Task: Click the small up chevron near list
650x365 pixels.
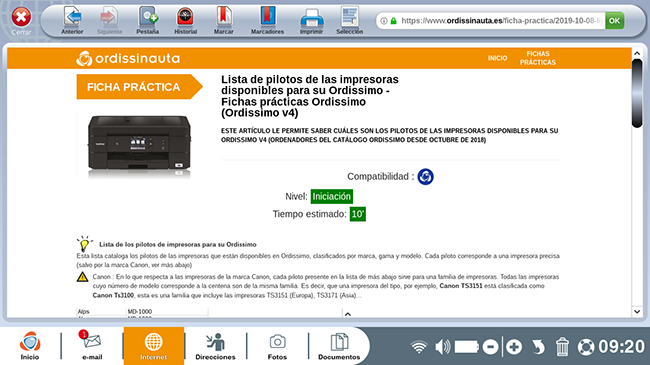Action: (x=348, y=314)
